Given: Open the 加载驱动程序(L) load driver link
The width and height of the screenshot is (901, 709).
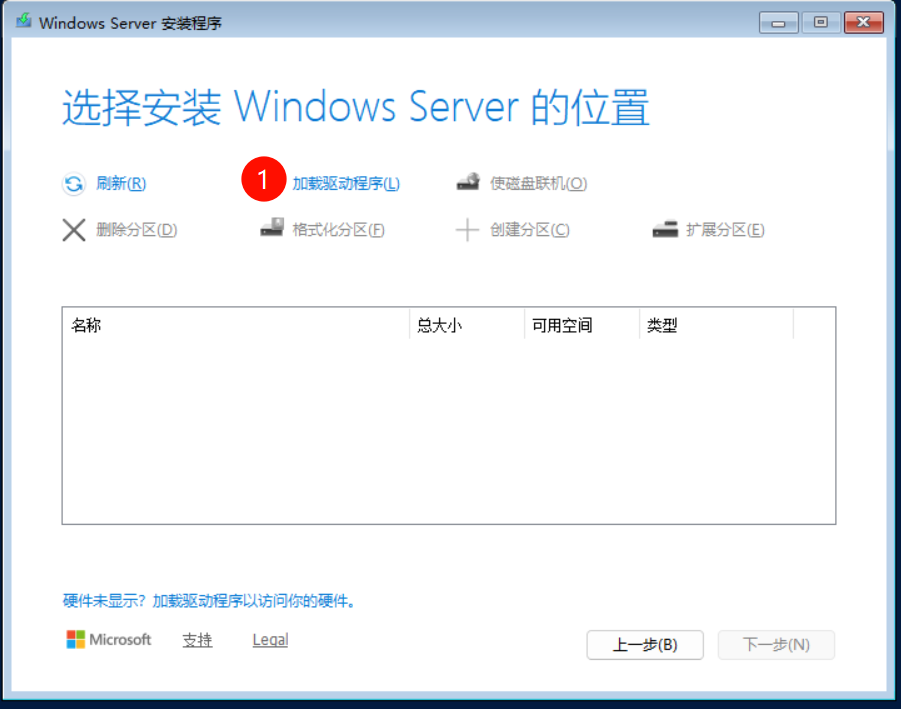Looking at the screenshot, I should (345, 184).
